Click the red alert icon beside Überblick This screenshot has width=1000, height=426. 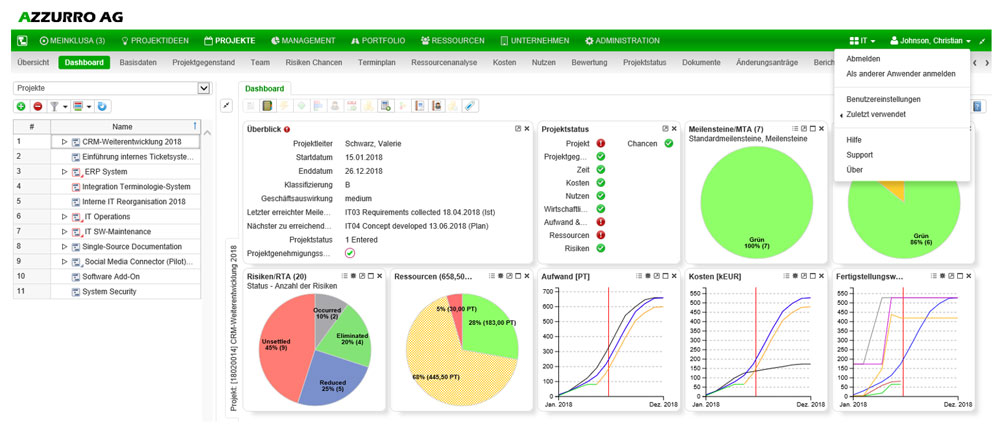(287, 129)
